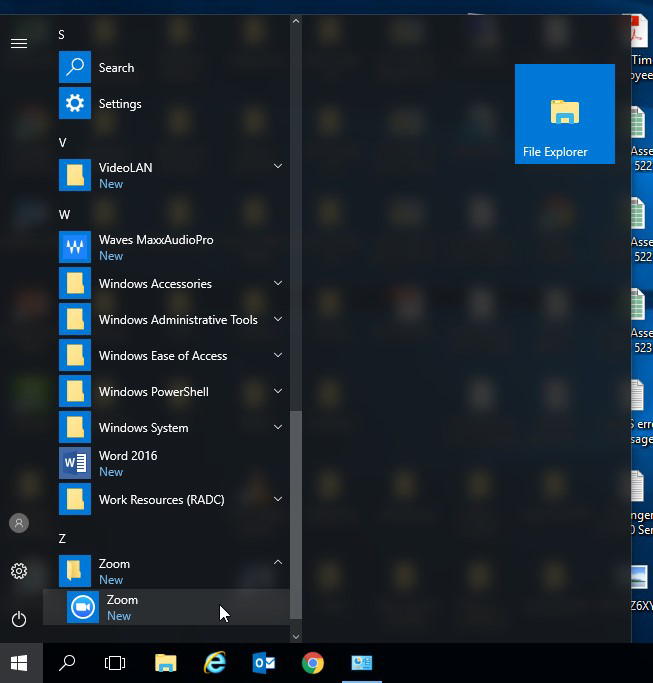Open Task View on the taskbar
The image size is (653, 683).
tap(115, 663)
